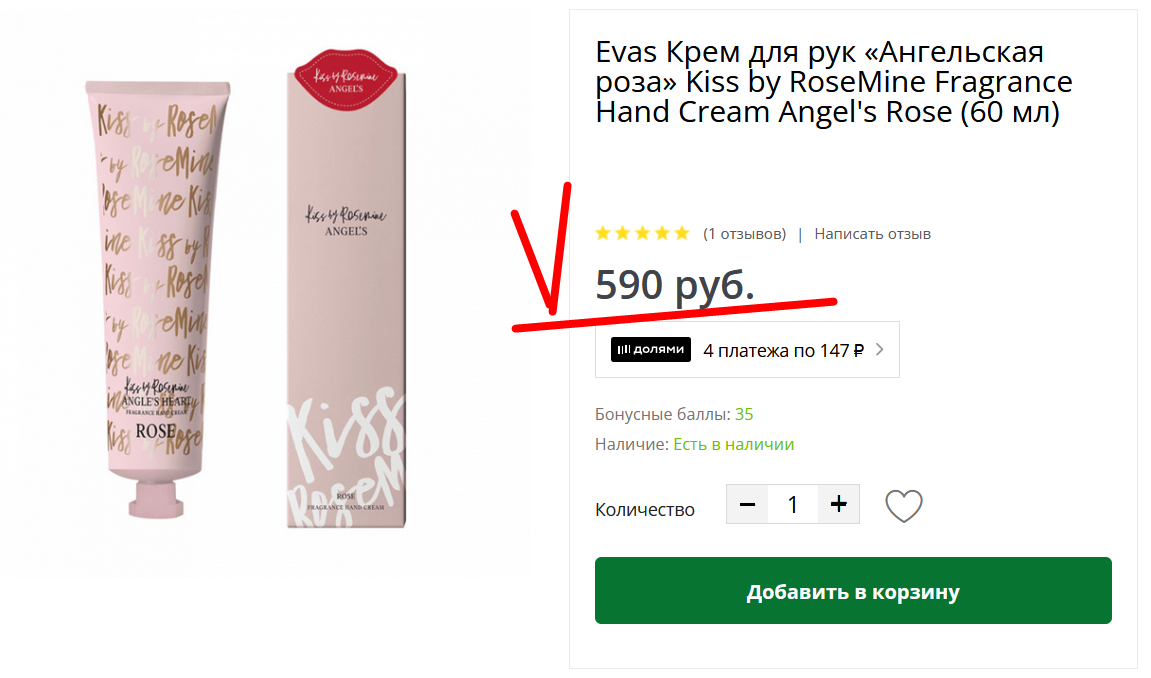Open the 1 отзывов reviews link
This screenshot has height=678, width=1151.
point(744,234)
